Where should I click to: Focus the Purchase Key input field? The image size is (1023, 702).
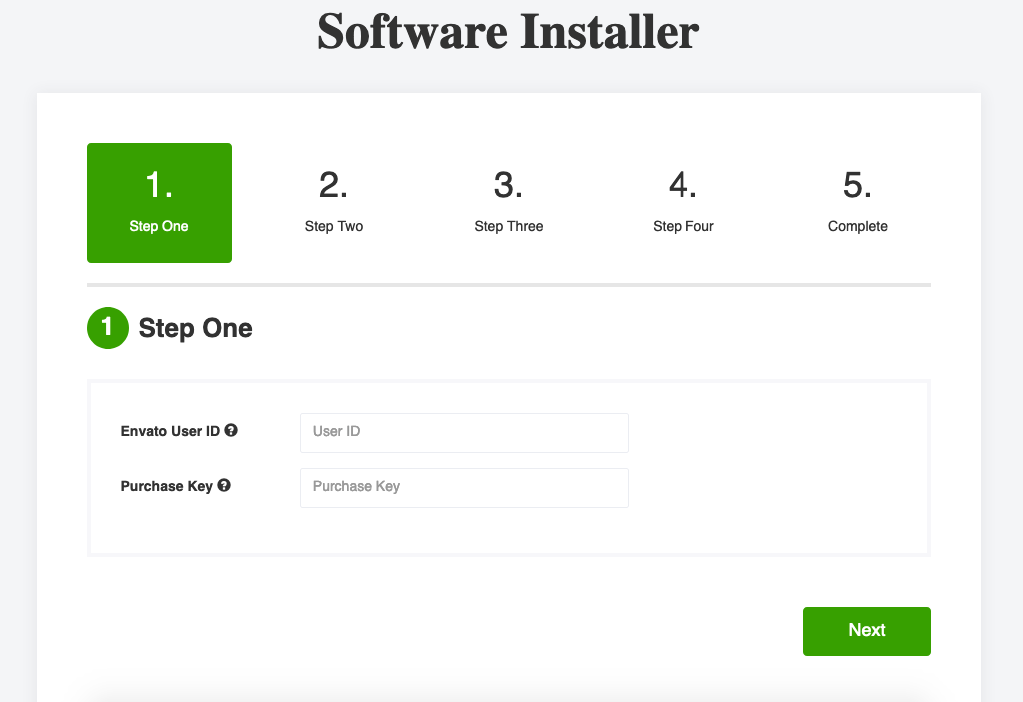coord(463,487)
